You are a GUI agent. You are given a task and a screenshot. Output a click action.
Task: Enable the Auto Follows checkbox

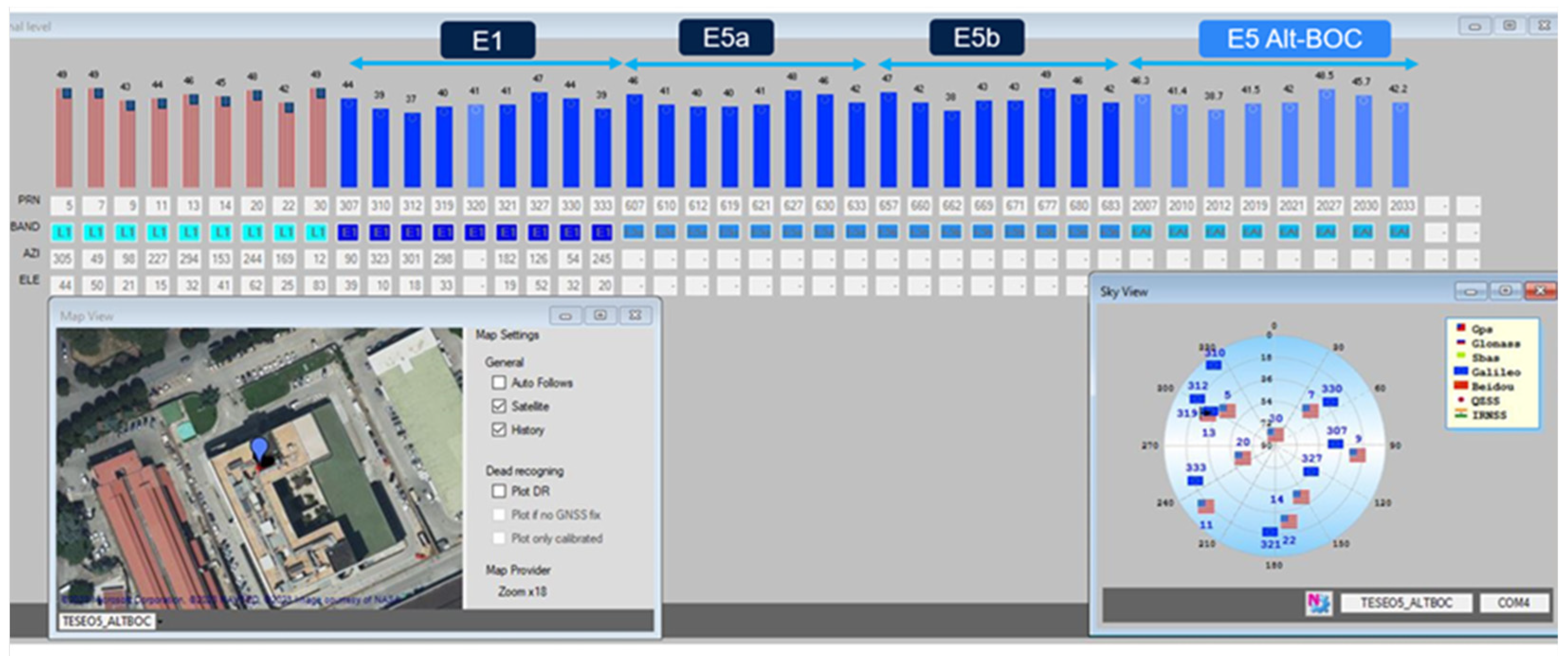point(499,383)
